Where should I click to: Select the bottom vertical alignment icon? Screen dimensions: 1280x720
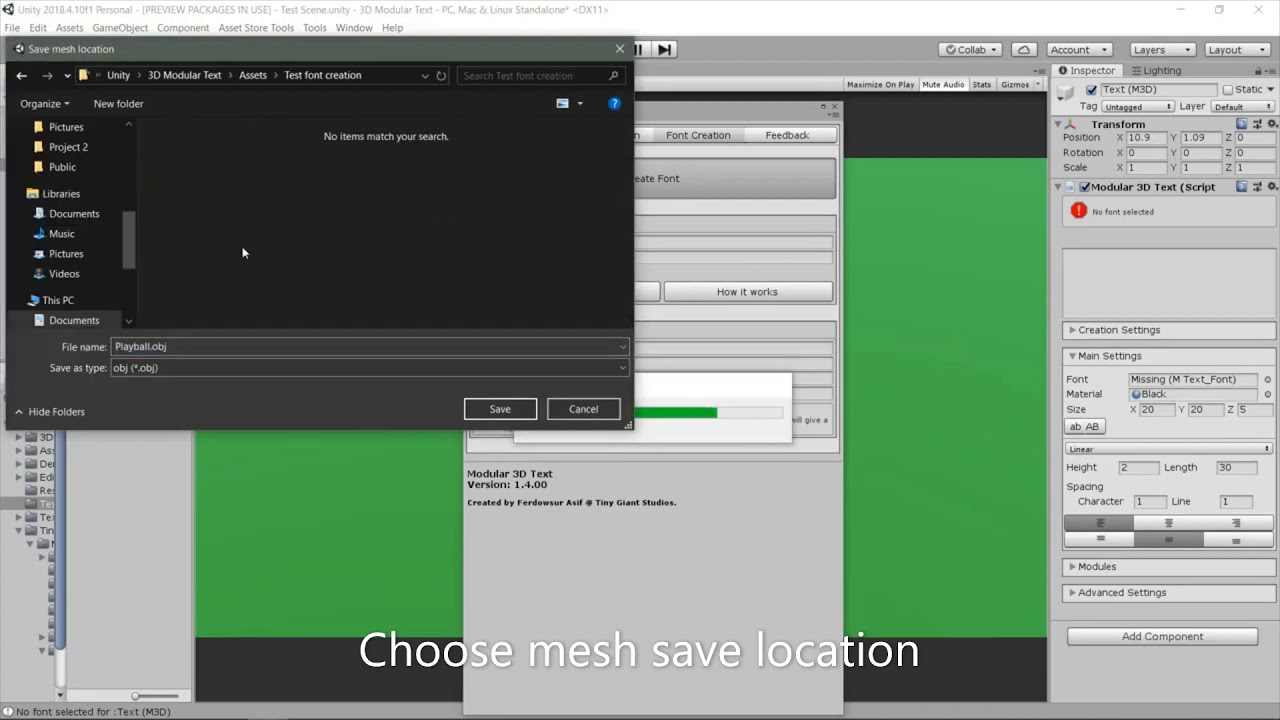[1237, 539]
